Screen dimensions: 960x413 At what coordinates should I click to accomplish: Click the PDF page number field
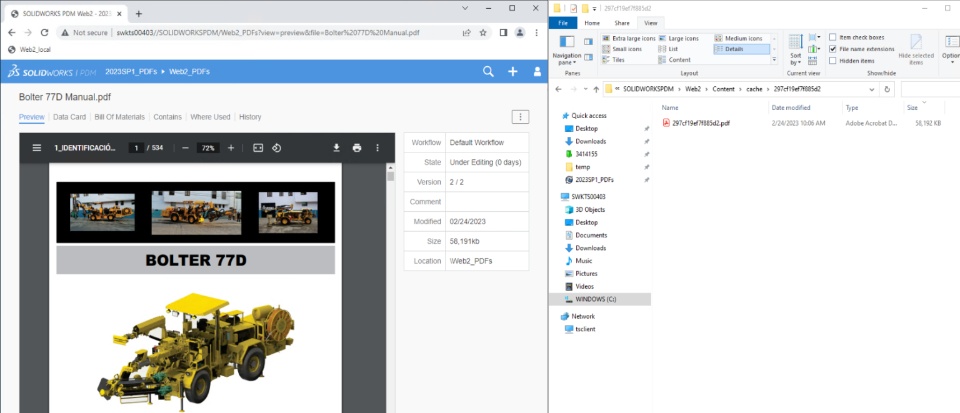(136, 148)
